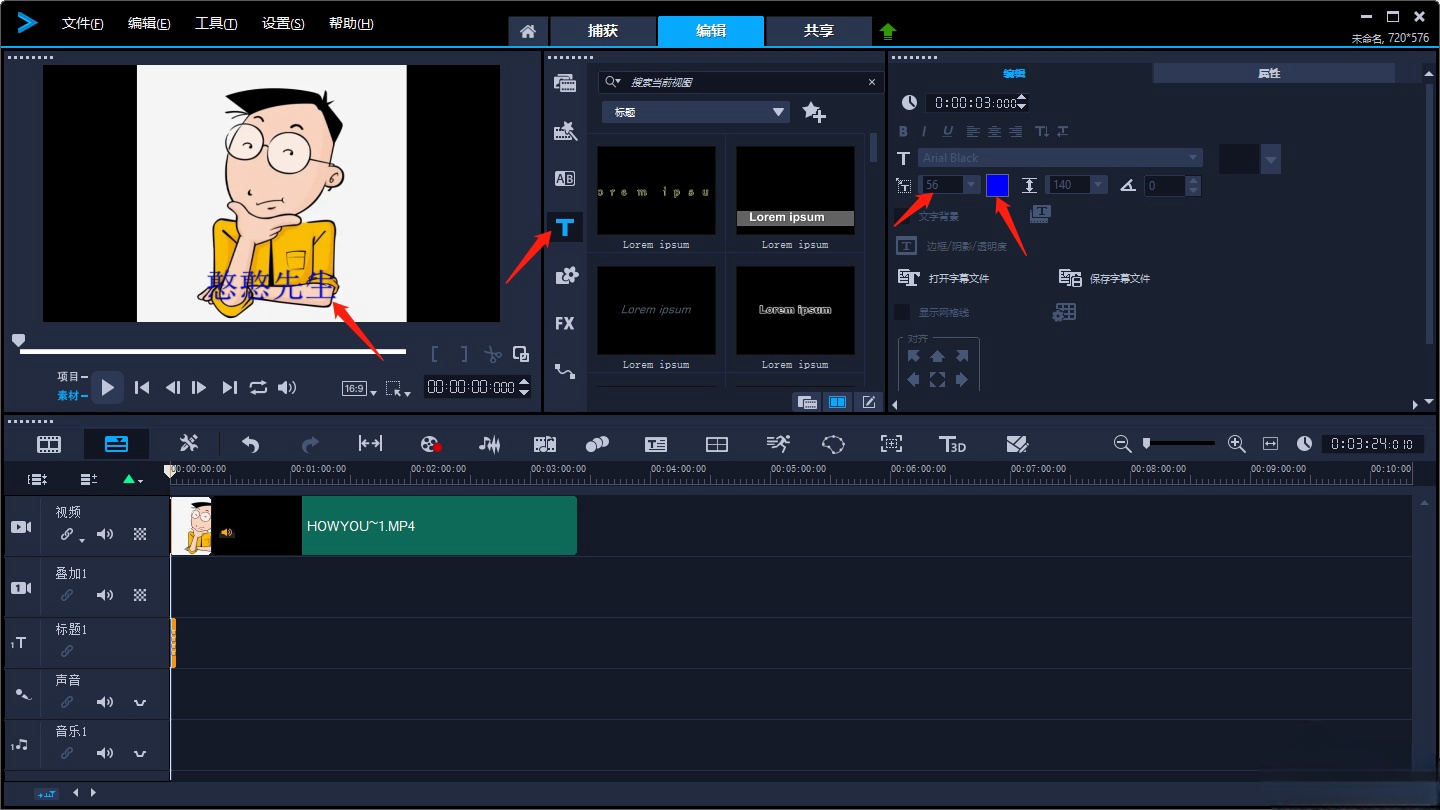
Task: Mute the 视频 track audio
Action: coord(105,534)
